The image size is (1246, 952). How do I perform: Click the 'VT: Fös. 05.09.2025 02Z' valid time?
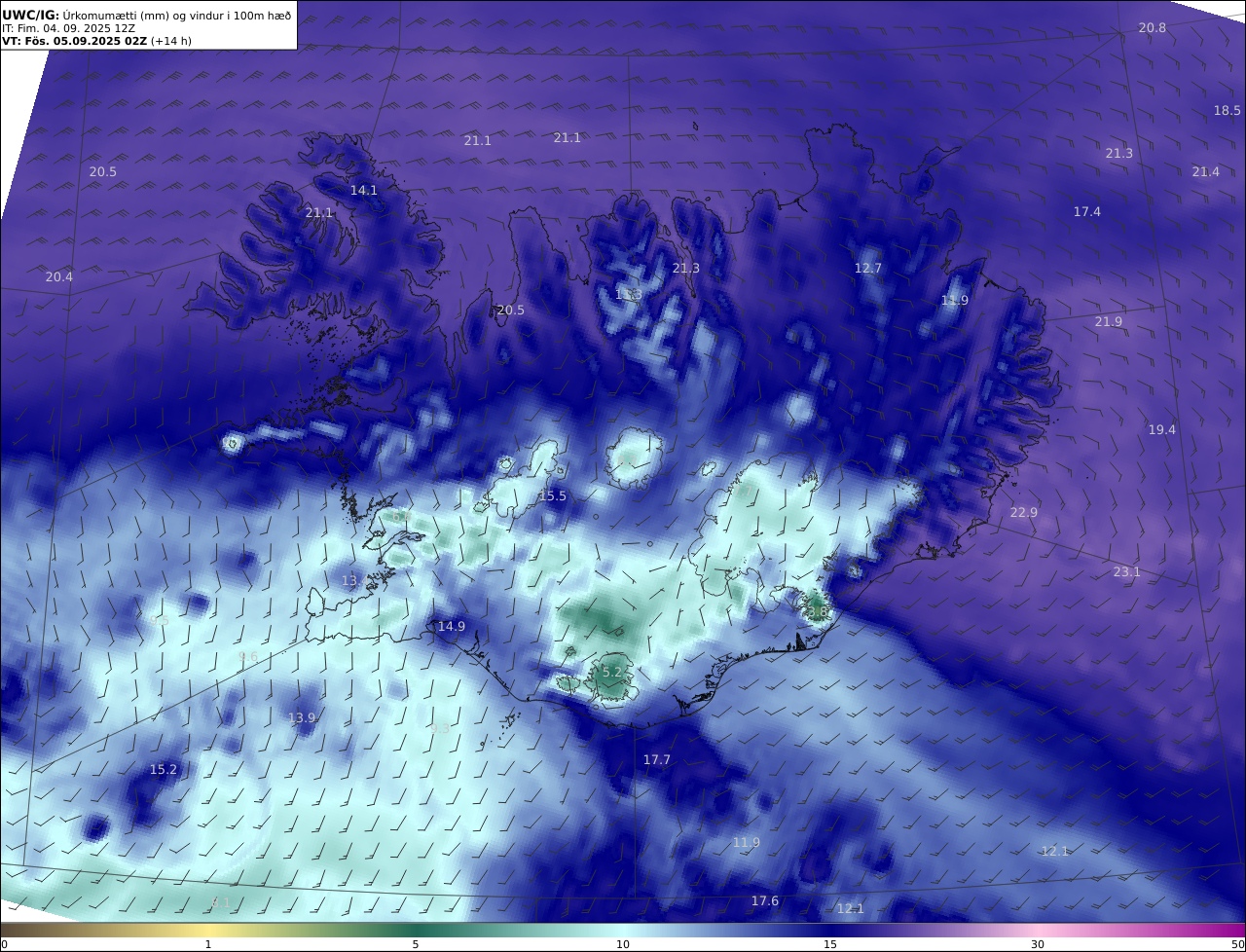point(74,42)
